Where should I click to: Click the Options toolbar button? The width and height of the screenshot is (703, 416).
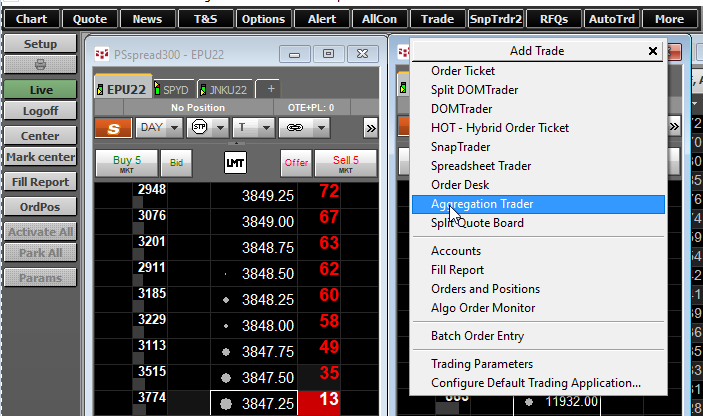pyautogui.click(x=264, y=19)
